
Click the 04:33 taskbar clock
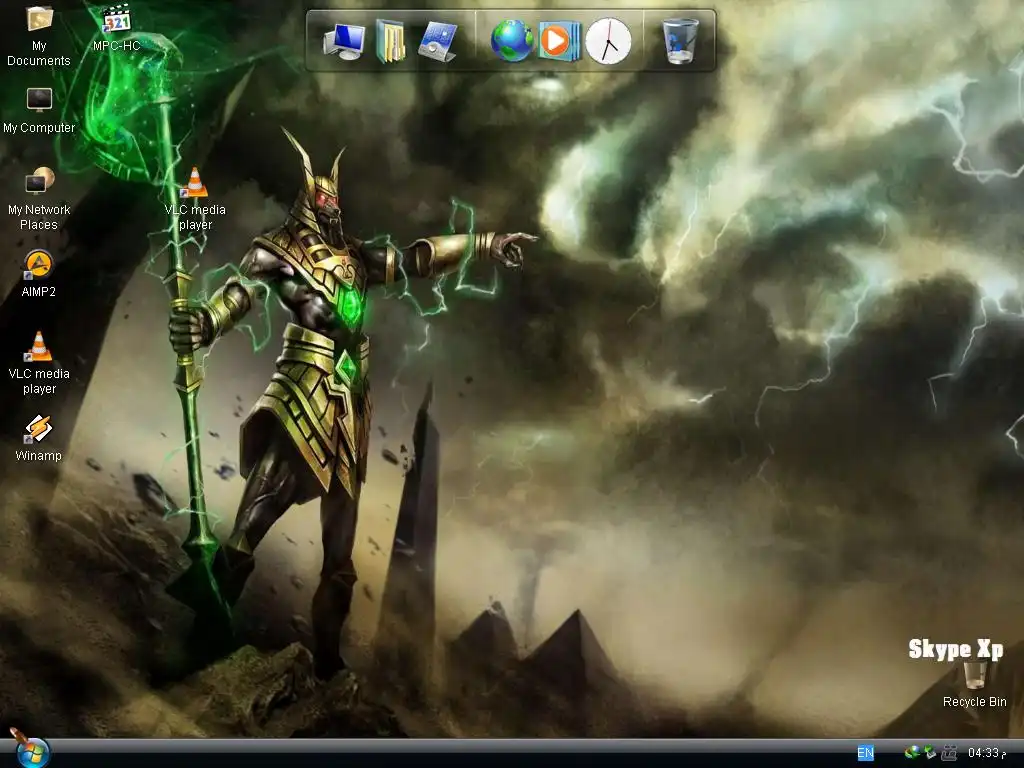(x=987, y=753)
